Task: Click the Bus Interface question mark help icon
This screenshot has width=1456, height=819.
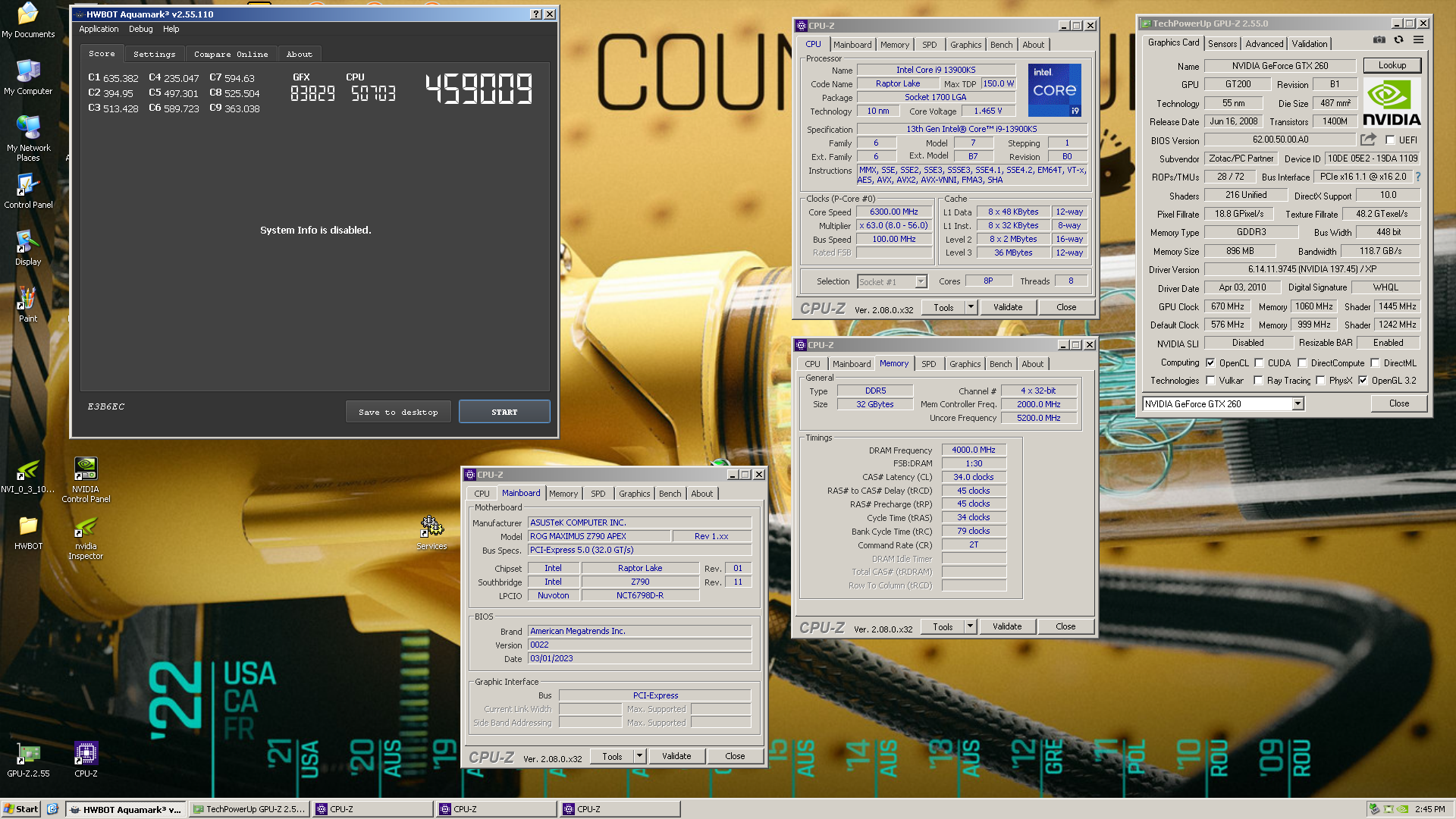Action: tap(1417, 177)
